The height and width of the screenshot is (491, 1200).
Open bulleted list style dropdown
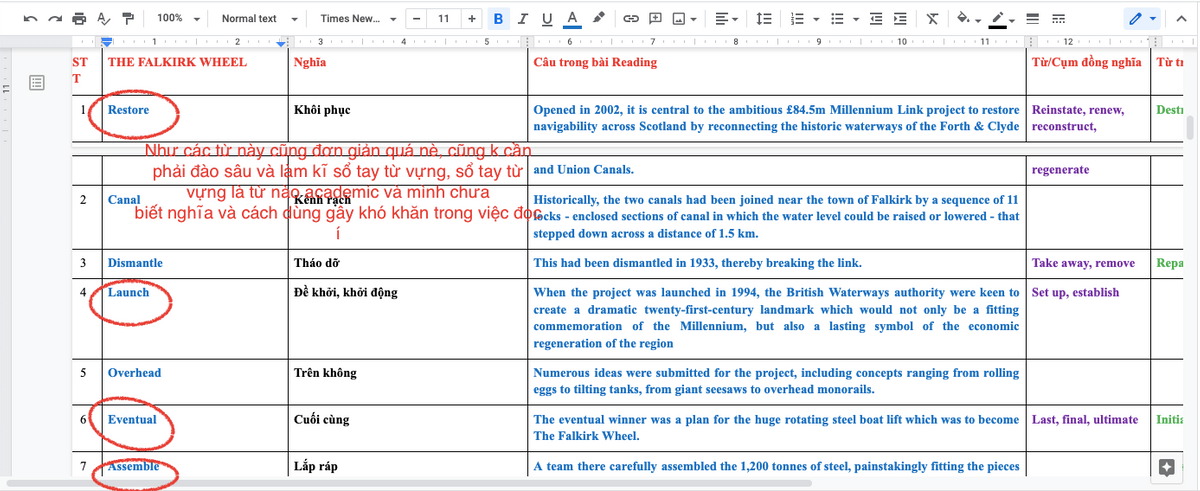click(x=856, y=18)
